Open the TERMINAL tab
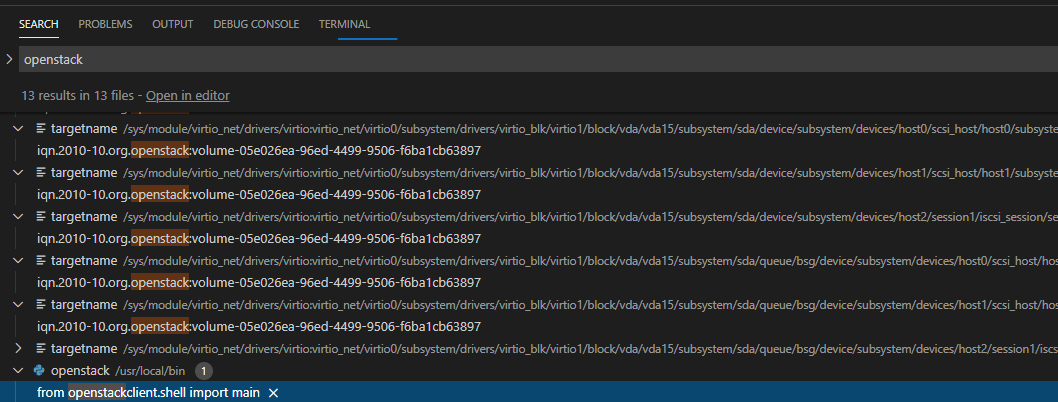Screen dimensions: 1058x402 click(x=344, y=24)
